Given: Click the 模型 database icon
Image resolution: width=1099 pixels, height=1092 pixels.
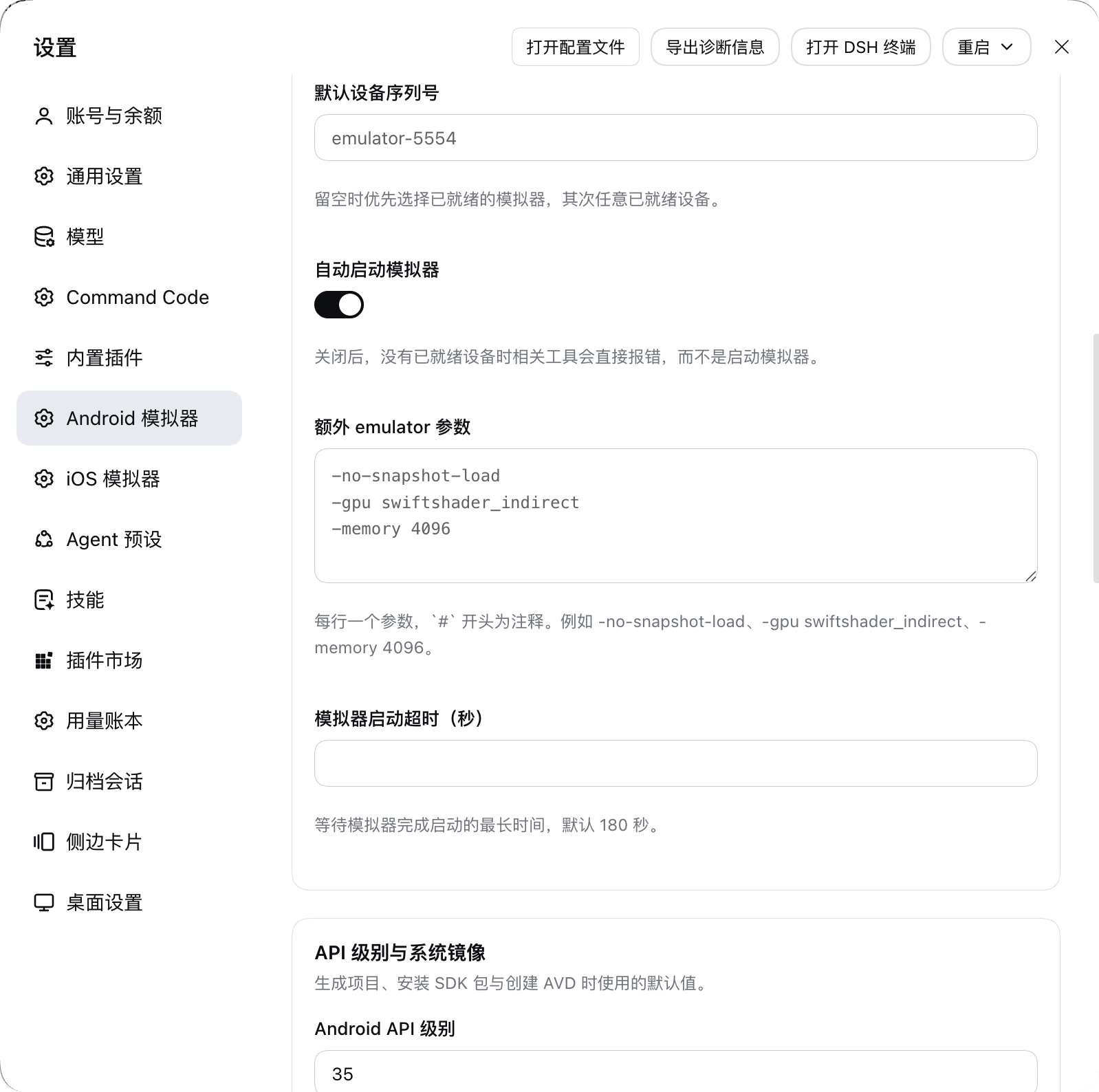Looking at the screenshot, I should pyautogui.click(x=44, y=237).
